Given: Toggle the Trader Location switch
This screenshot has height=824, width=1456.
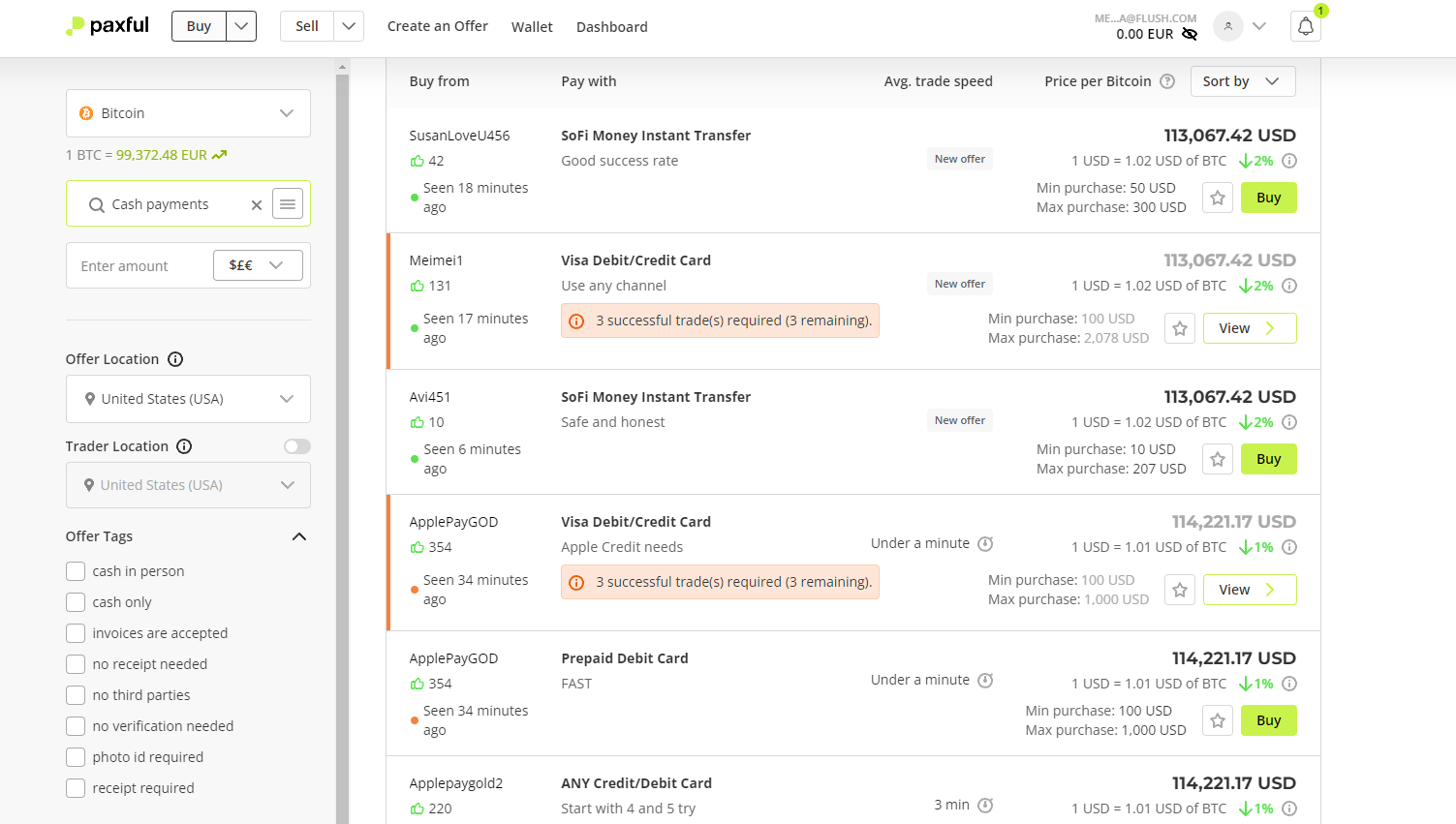Looking at the screenshot, I should coord(297,446).
